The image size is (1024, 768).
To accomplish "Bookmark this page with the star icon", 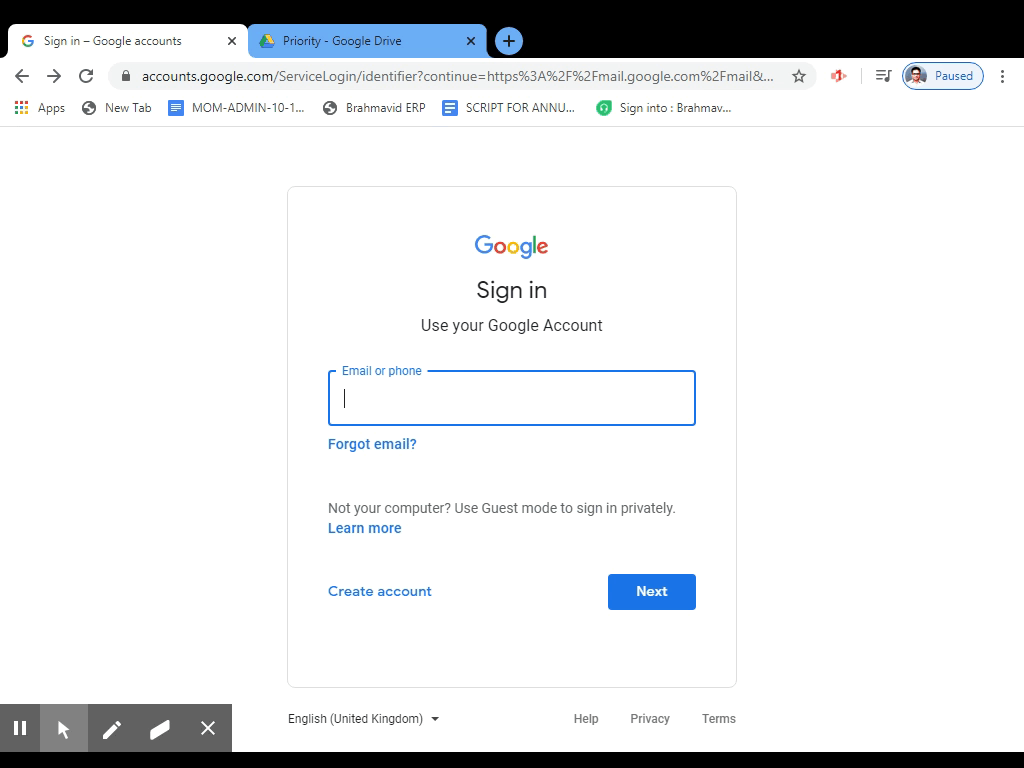I will (x=799, y=76).
